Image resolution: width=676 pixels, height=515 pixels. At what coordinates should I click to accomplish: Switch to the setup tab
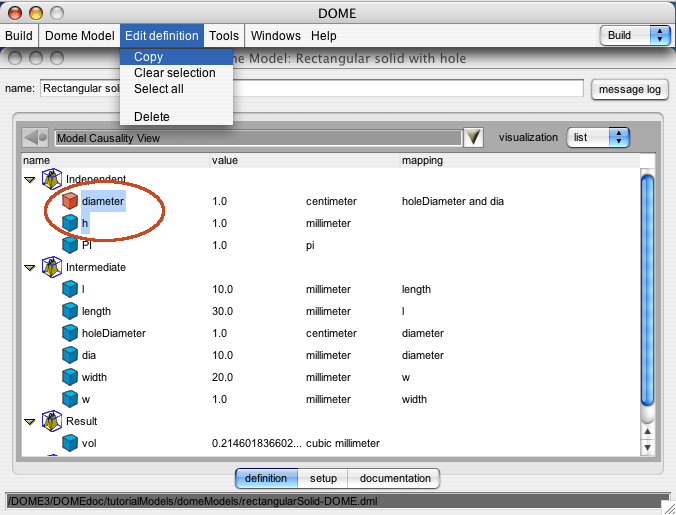pos(323,478)
